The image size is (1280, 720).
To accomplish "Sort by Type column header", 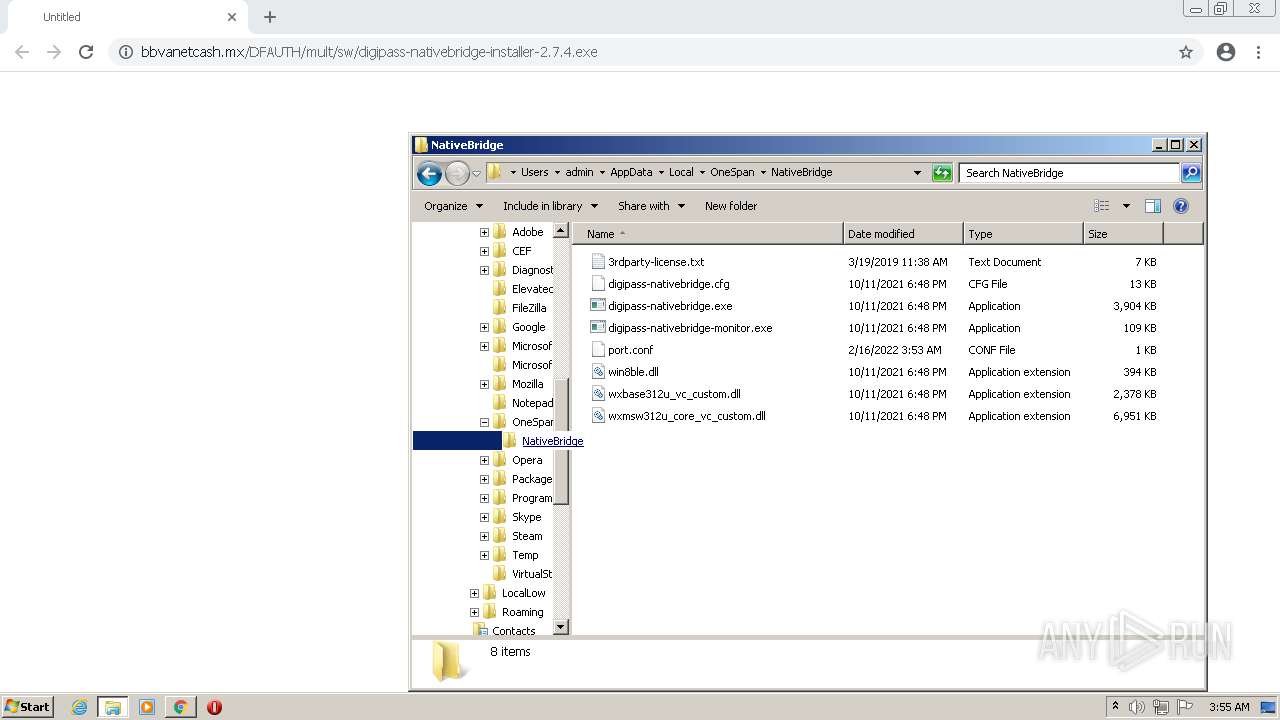I will point(1023,234).
